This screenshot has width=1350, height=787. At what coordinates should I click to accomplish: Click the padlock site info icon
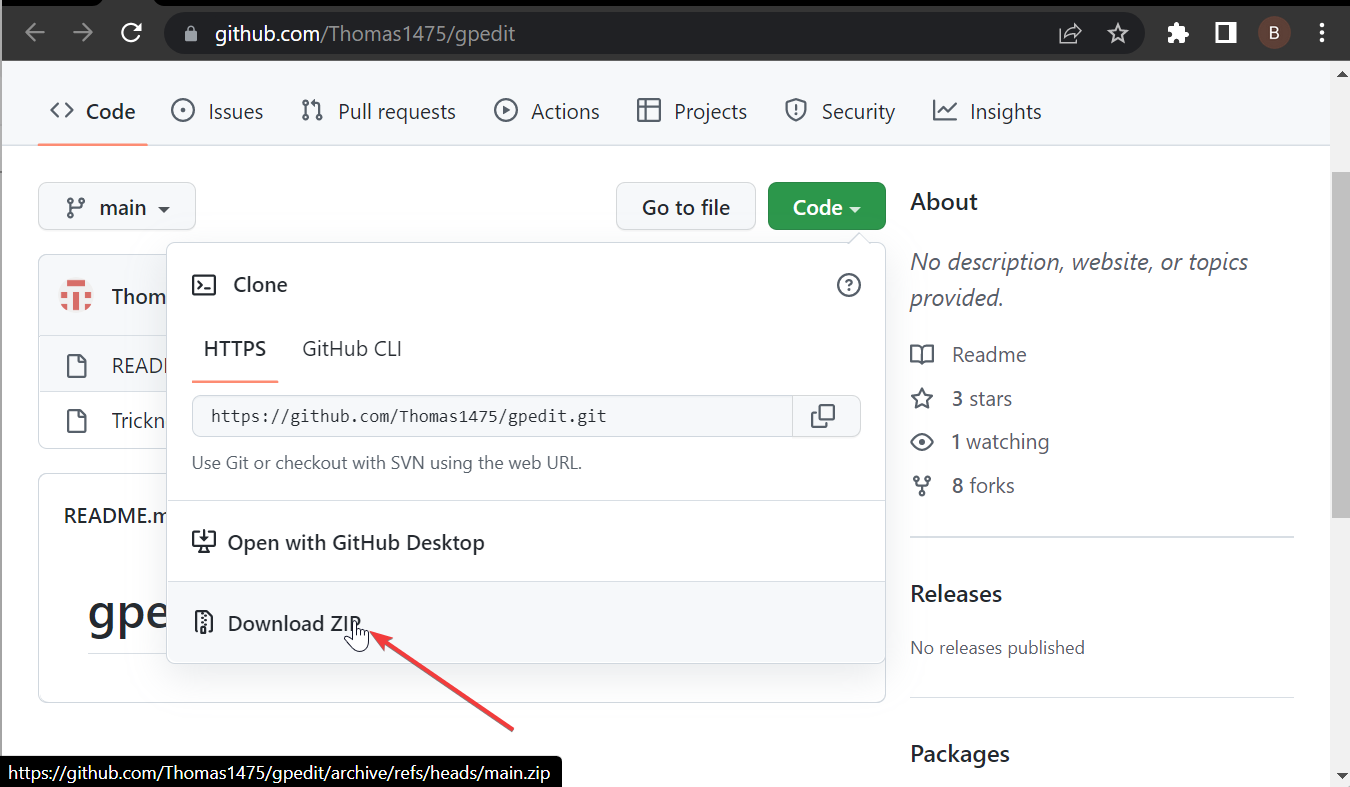(x=193, y=34)
